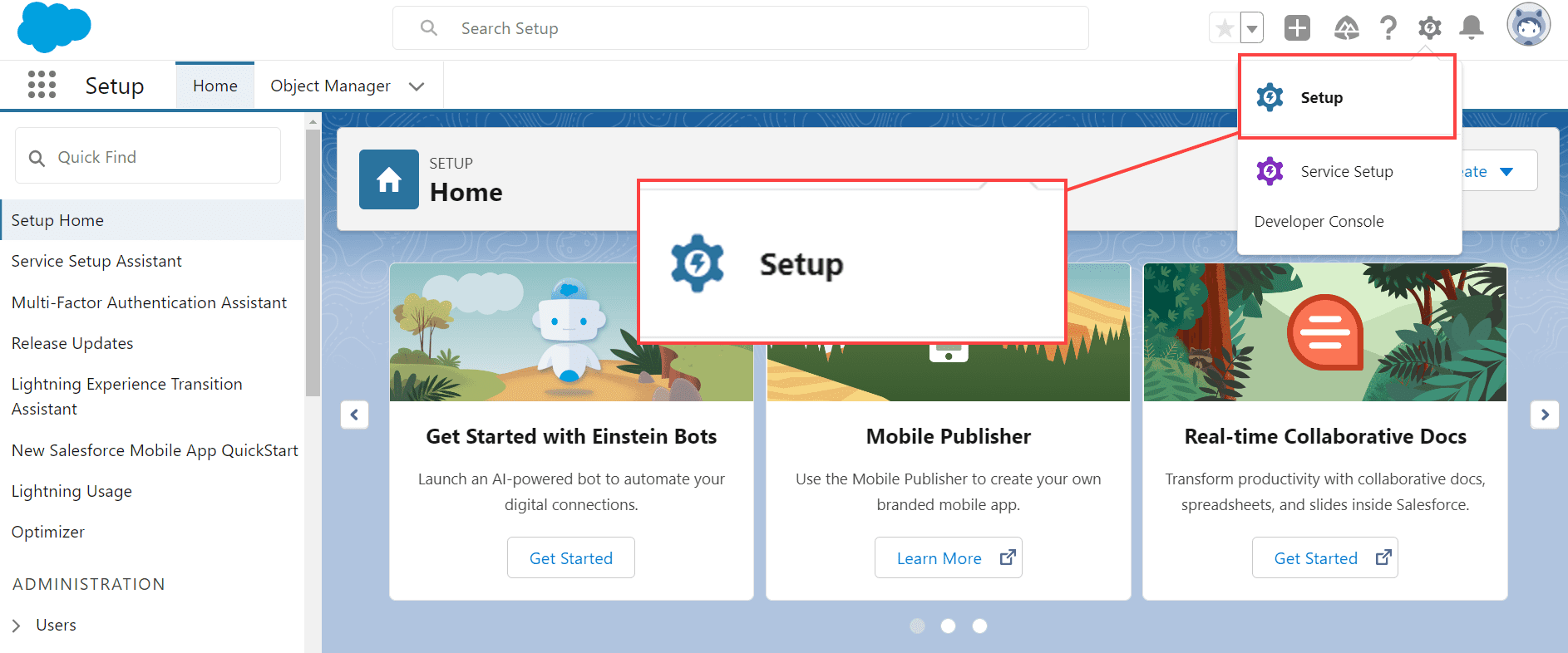
Task: Click Get Started for Einstein Bots
Action: coord(571,557)
